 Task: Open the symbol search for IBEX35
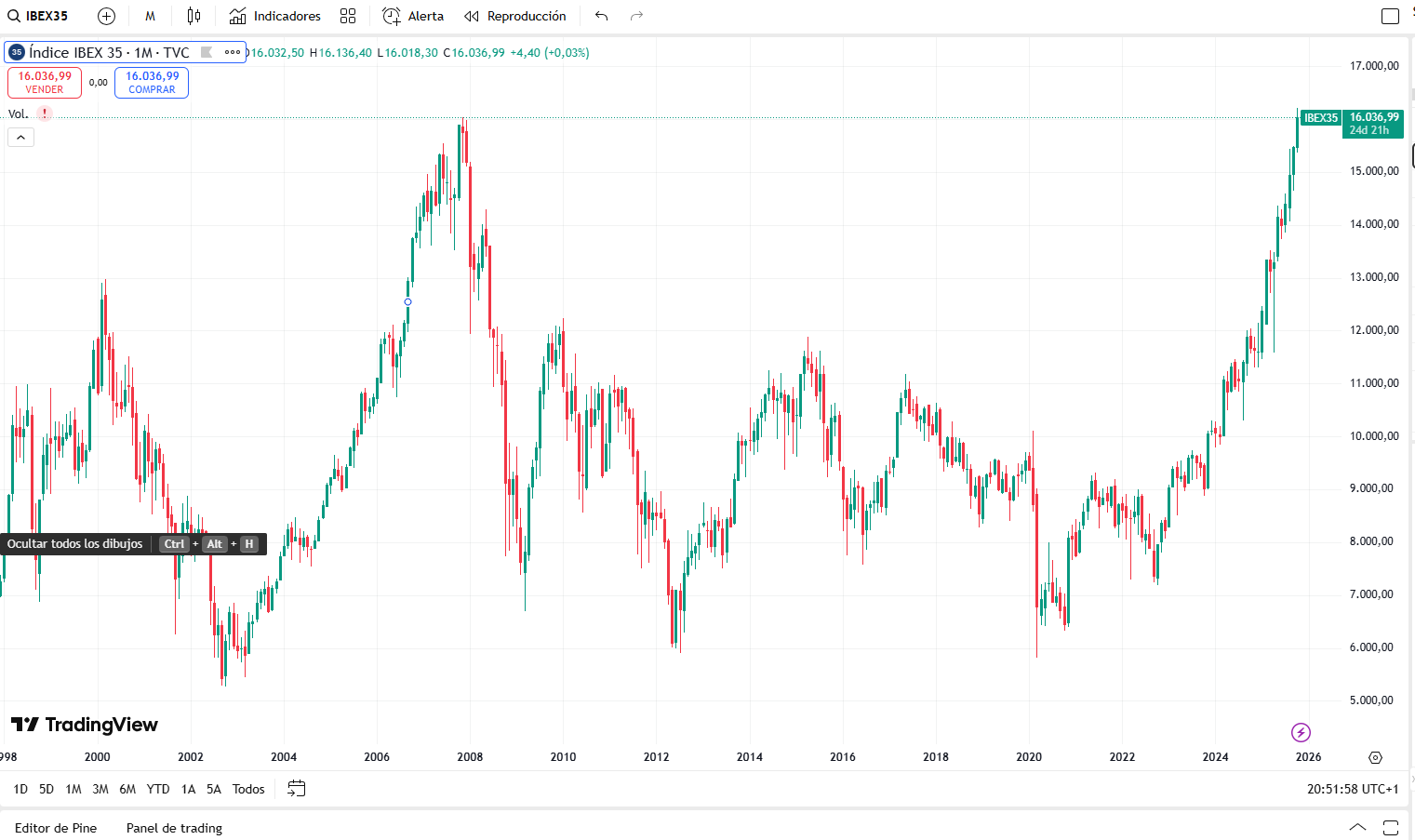(x=37, y=16)
